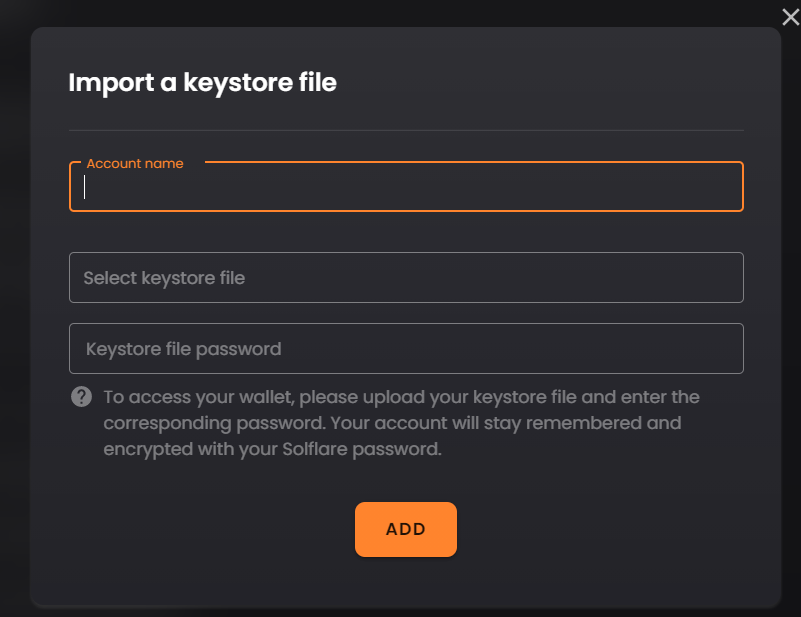Place cursor at start of Account name
The image size is (801, 617).
(x=86, y=188)
